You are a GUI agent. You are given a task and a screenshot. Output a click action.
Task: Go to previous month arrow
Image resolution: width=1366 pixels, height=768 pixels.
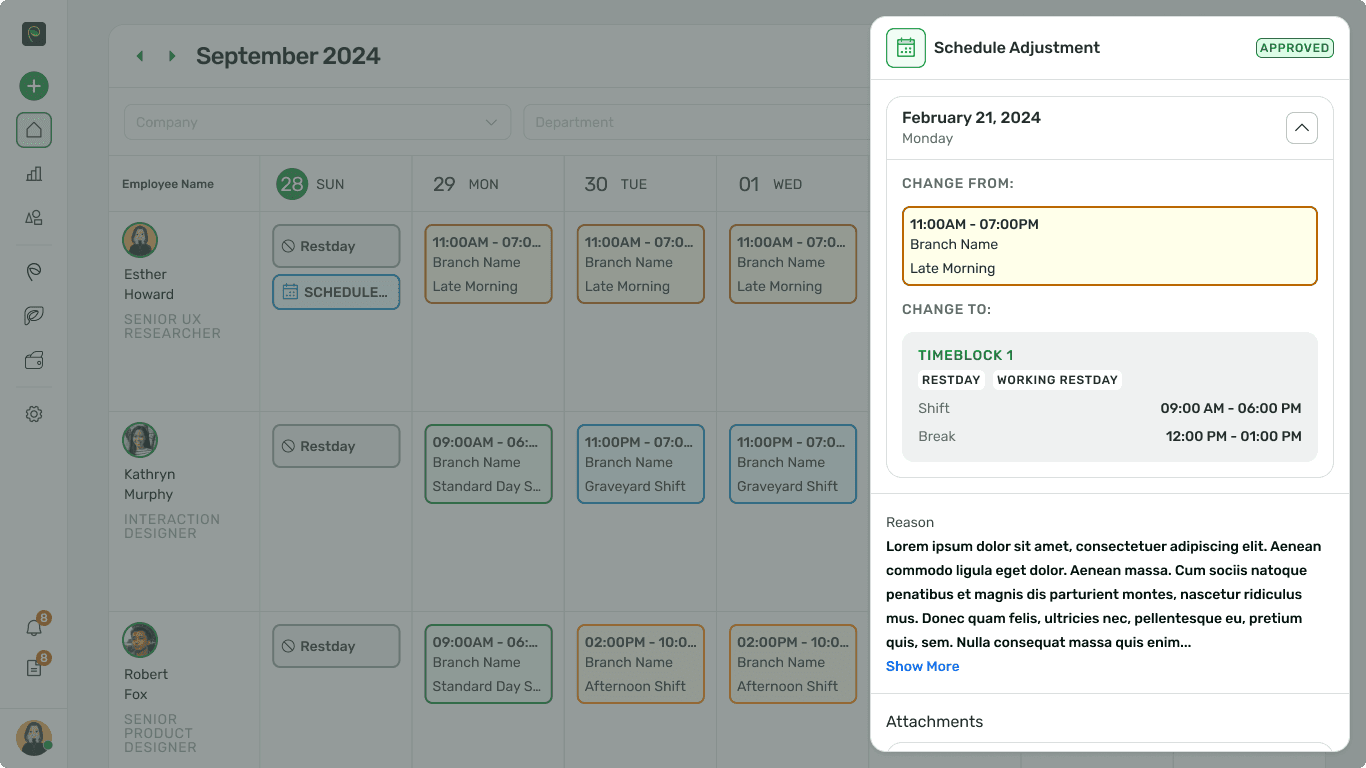click(140, 56)
